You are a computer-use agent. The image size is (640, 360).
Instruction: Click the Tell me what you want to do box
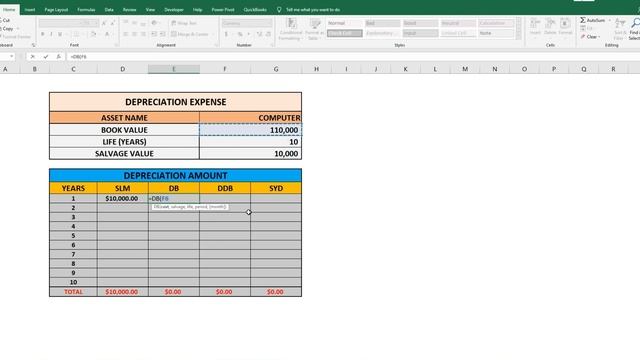[x=313, y=9]
